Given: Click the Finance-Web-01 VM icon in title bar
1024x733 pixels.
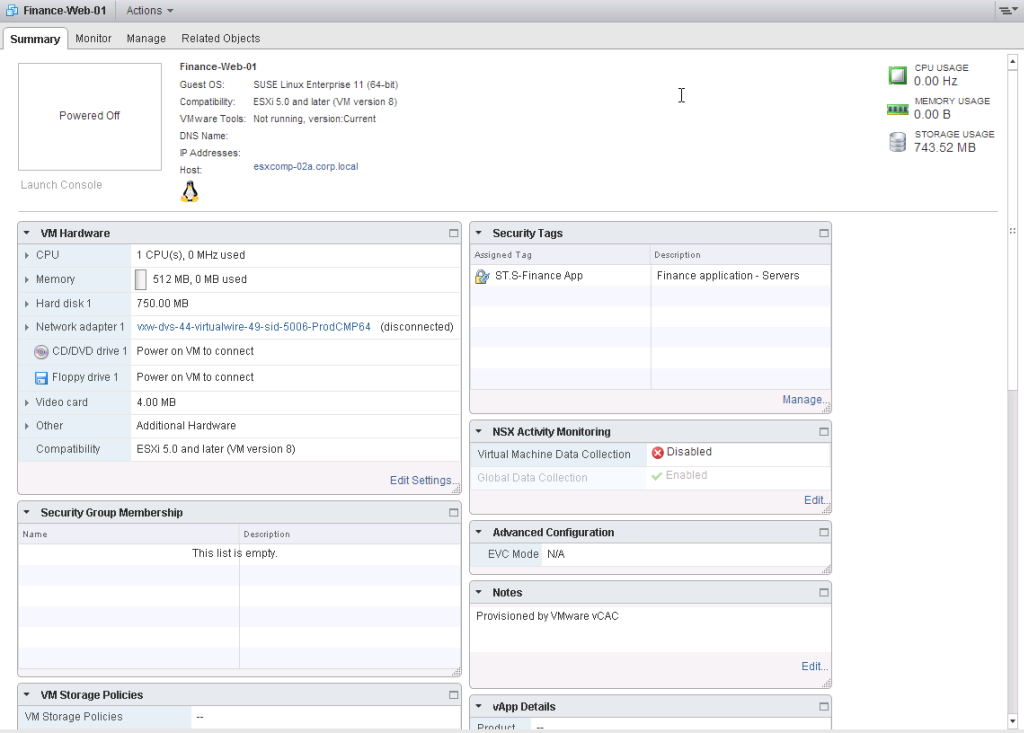Looking at the screenshot, I should 12,10.
